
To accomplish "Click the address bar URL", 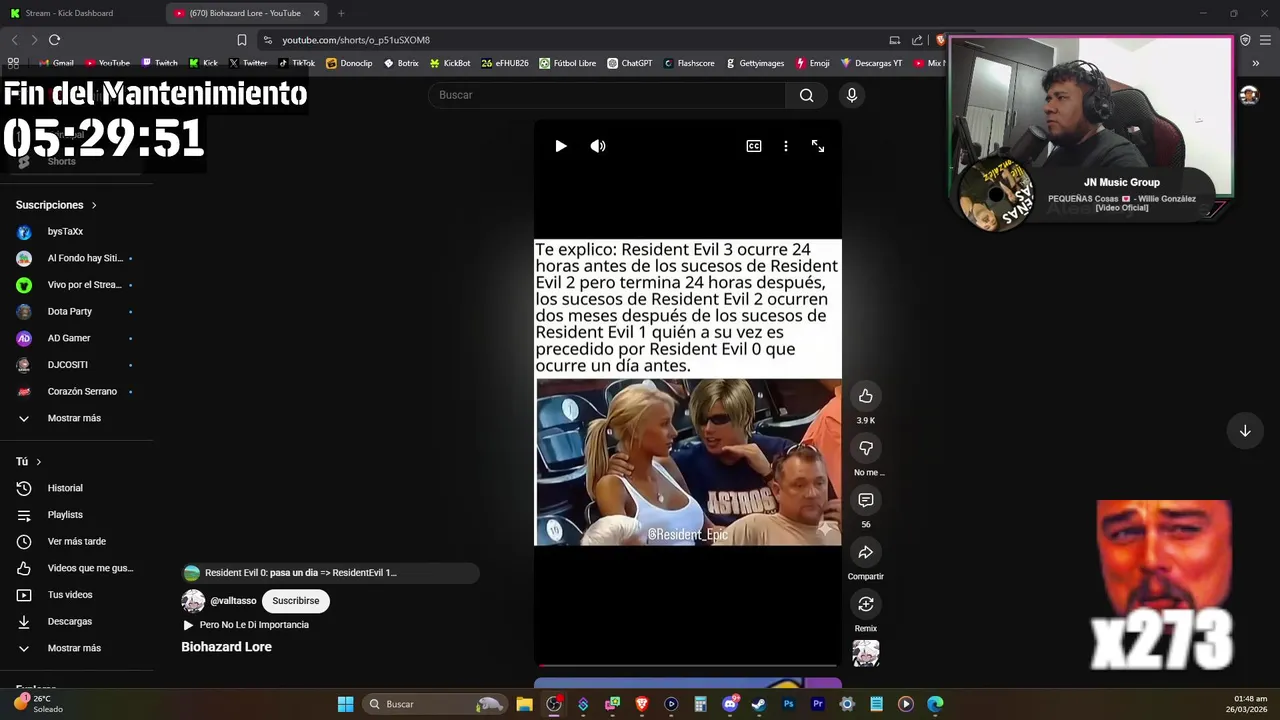I will 356,40.
